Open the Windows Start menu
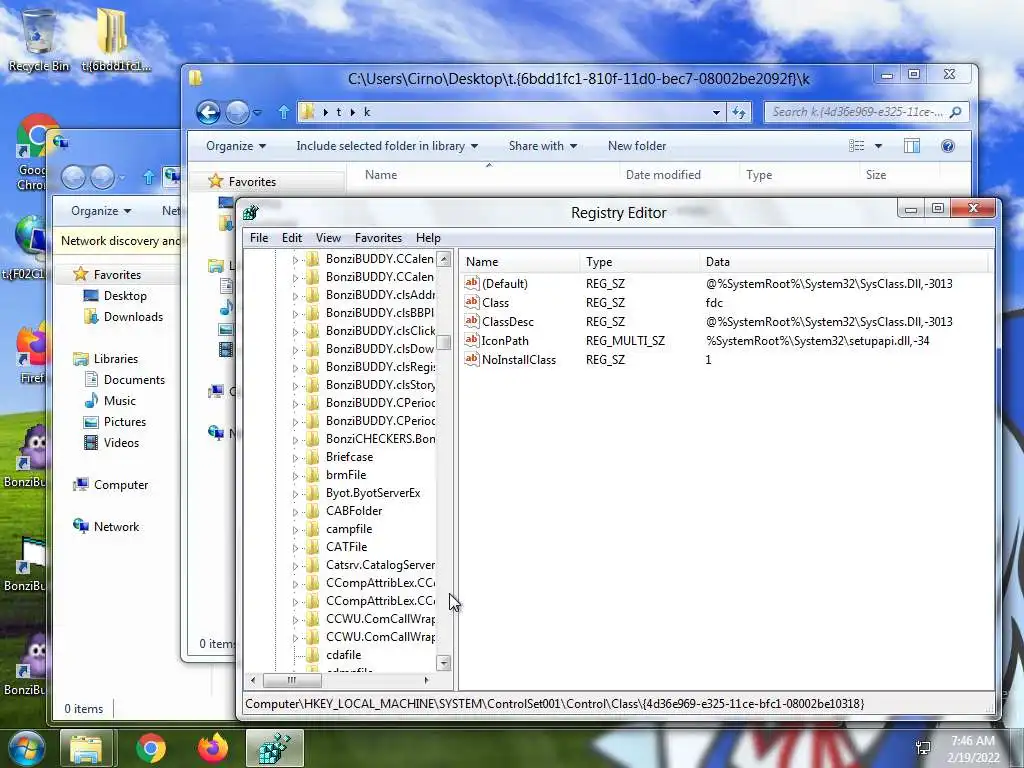 point(26,748)
